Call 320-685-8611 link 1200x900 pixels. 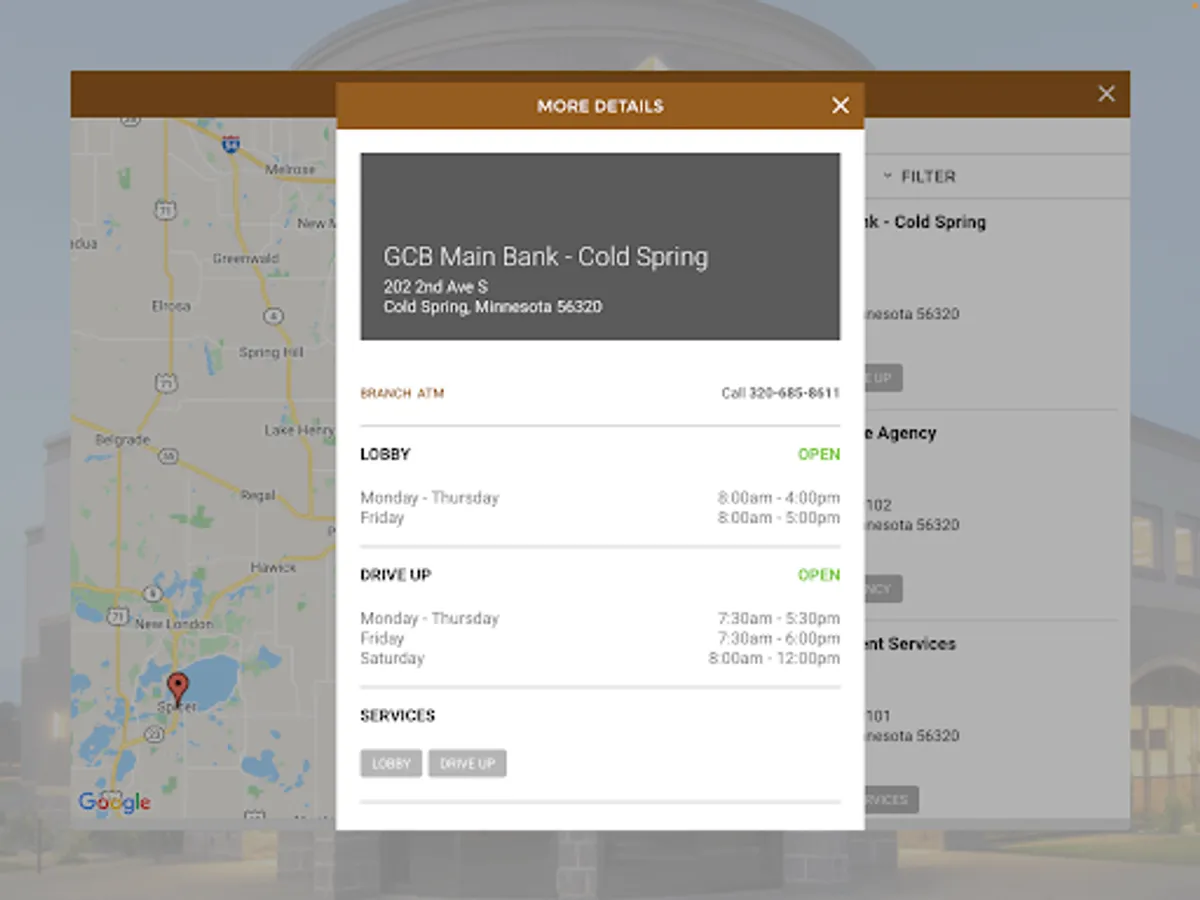pos(781,393)
